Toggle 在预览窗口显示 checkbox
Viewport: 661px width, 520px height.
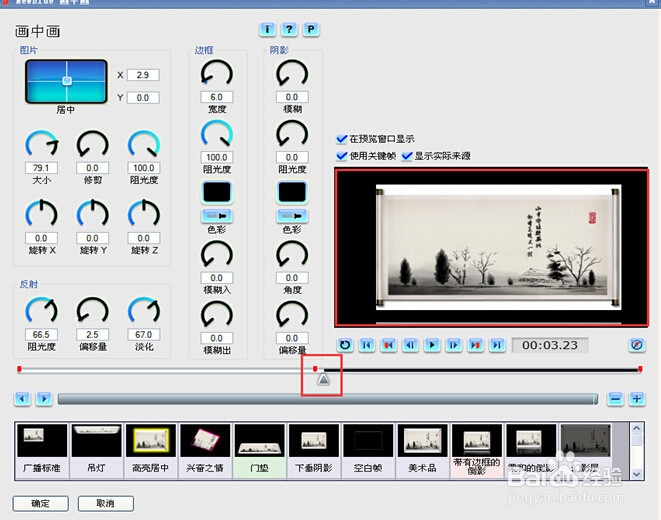tap(342, 139)
